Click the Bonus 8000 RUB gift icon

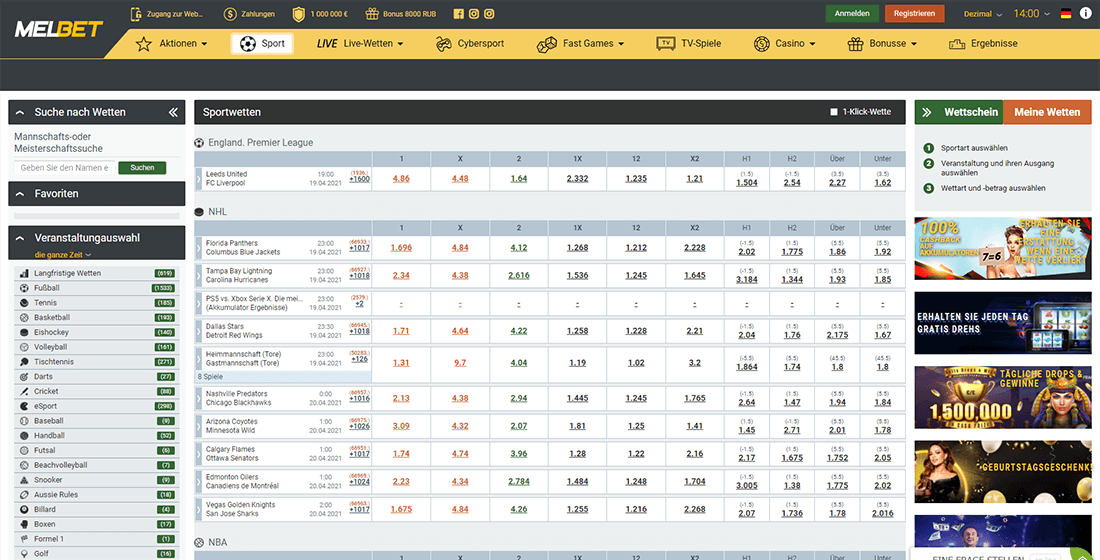coord(372,14)
